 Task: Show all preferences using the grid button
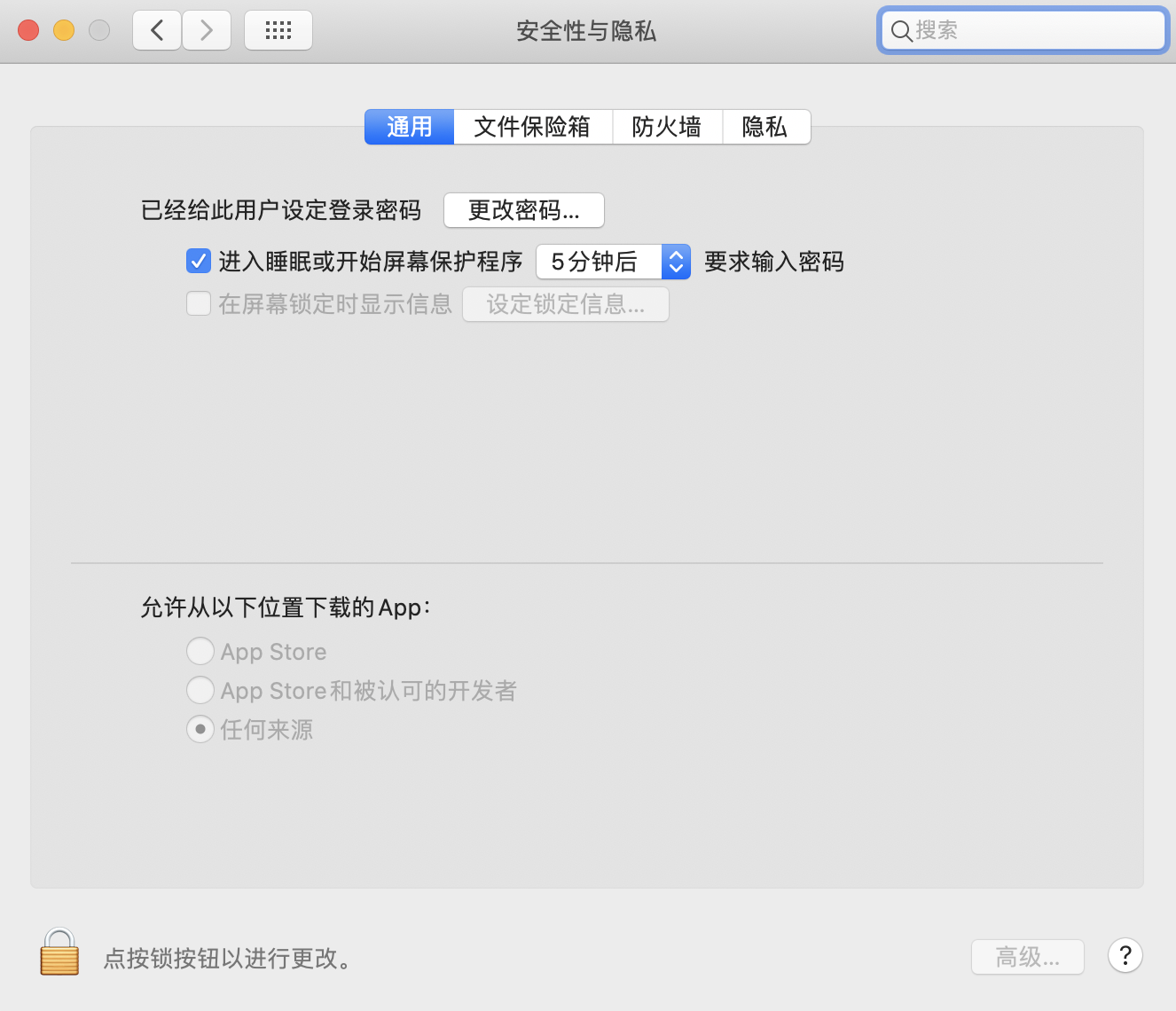[278, 30]
